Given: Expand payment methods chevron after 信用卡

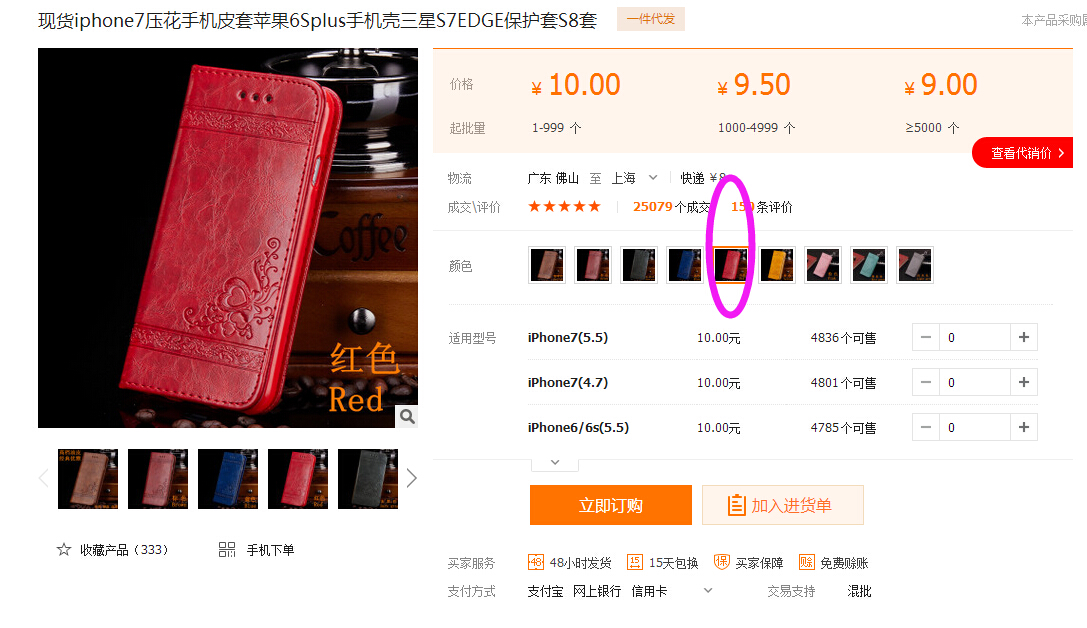Looking at the screenshot, I should click(x=708, y=591).
